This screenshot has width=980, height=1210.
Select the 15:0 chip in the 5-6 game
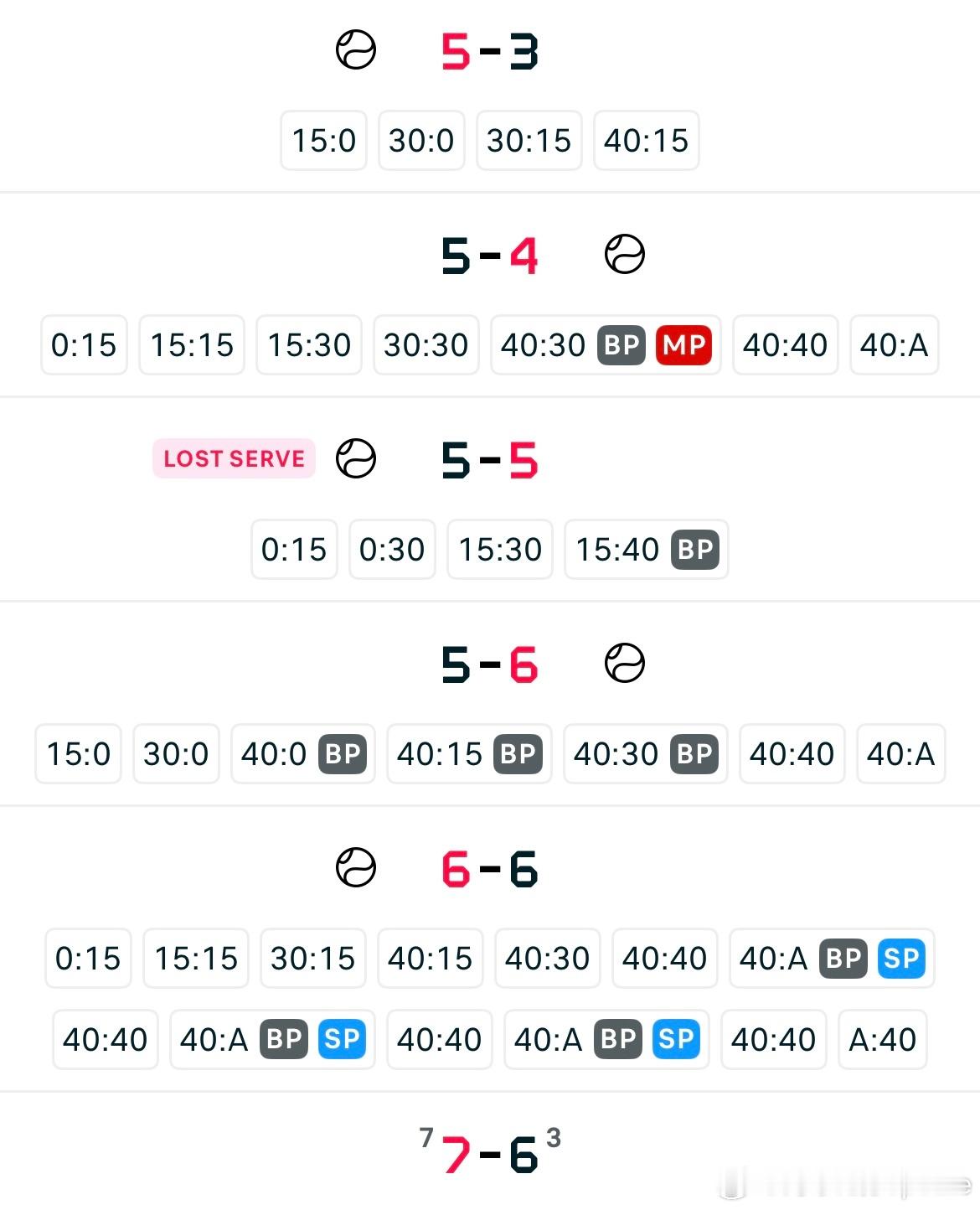point(78,754)
